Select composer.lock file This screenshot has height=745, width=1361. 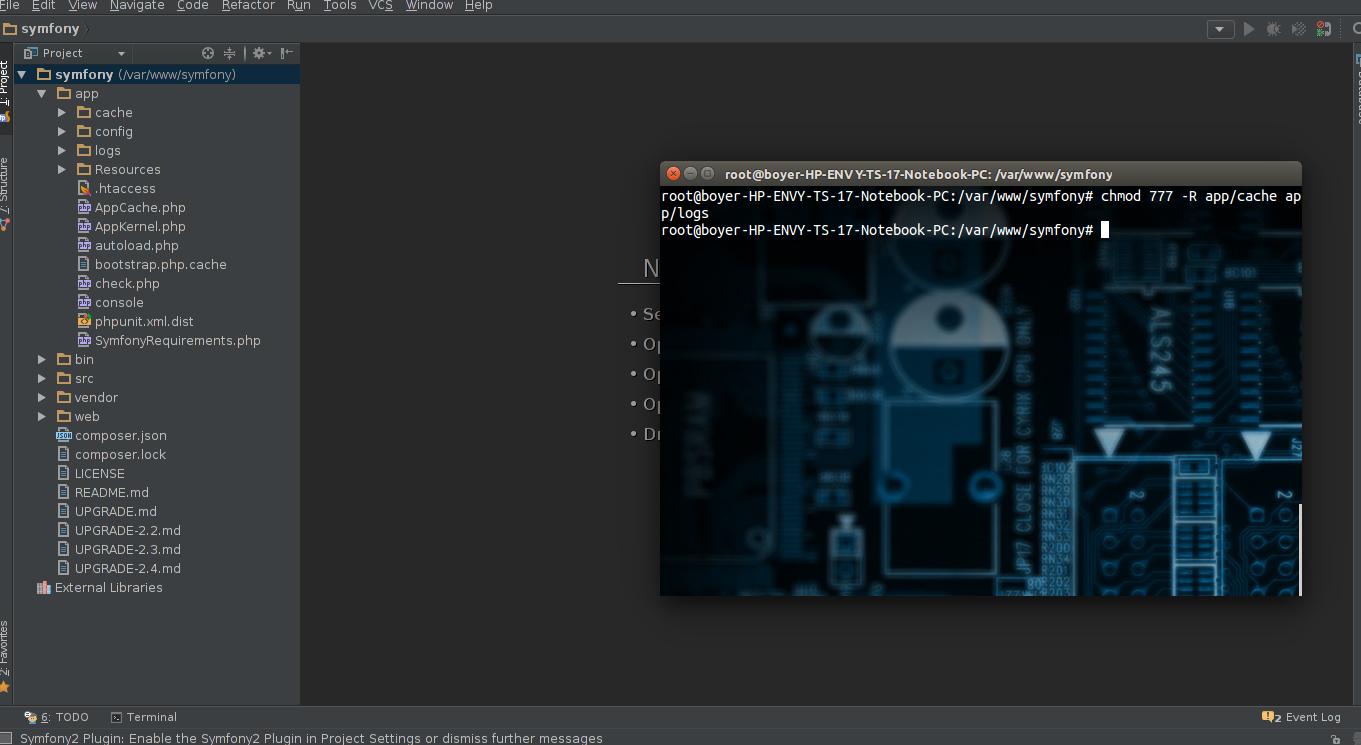[x=120, y=454]
